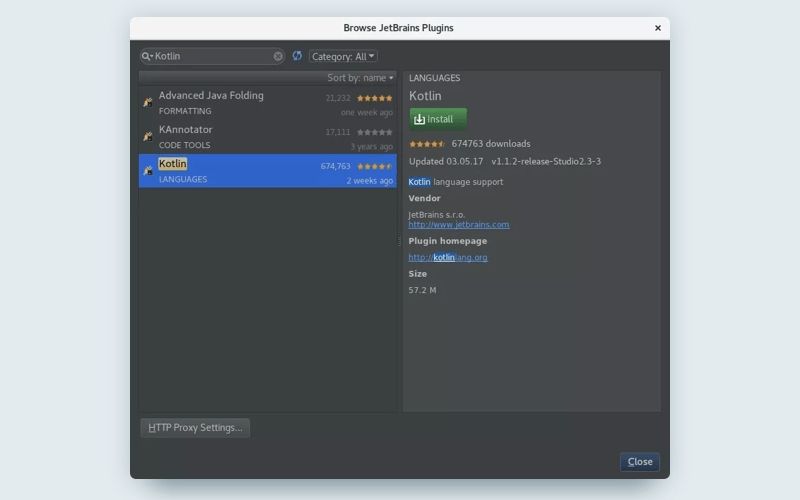
Task: Open the Category: All dropdown
Action: click(x=343, y=56)
